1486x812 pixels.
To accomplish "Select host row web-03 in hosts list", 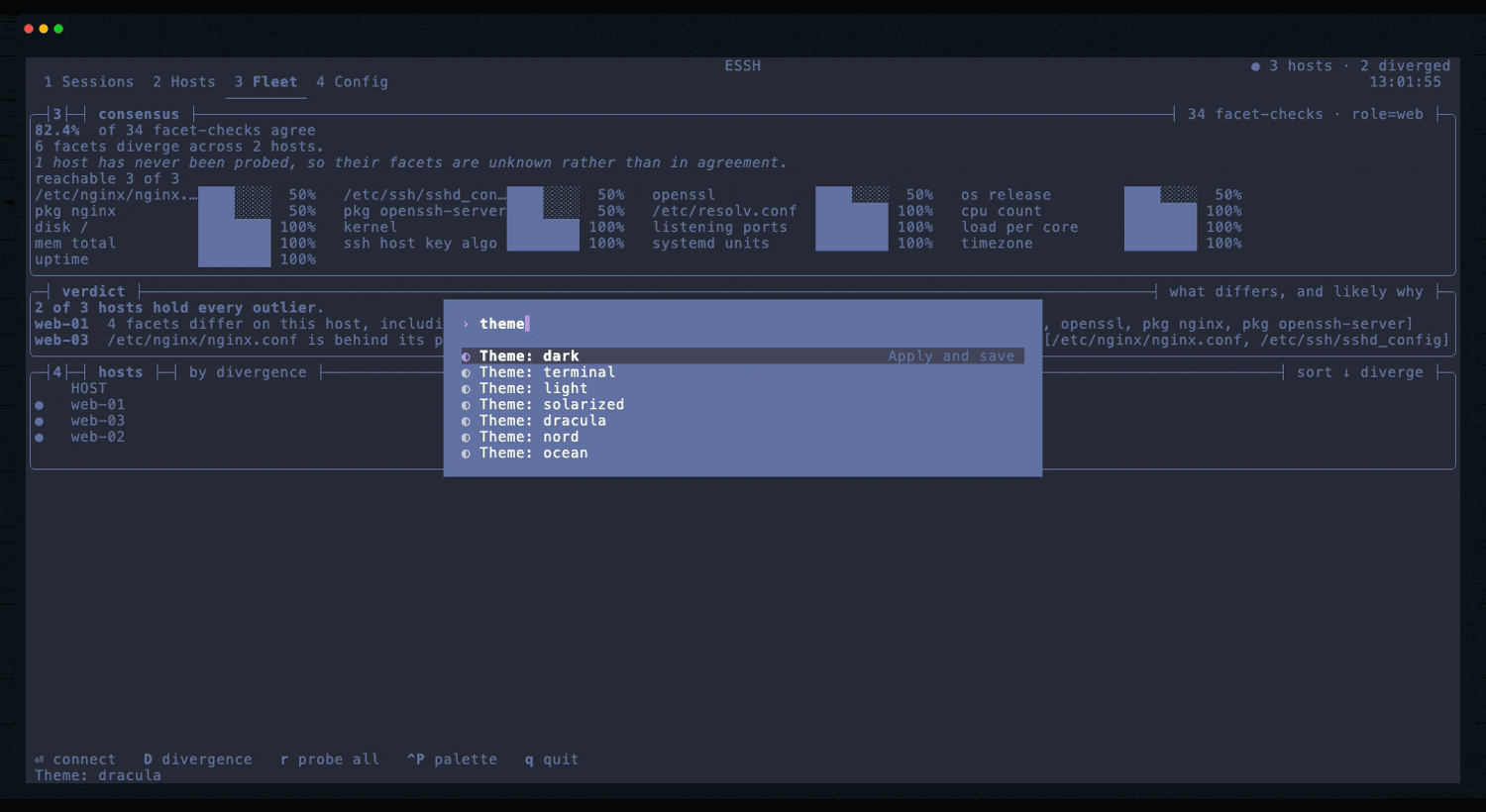I will pos(97,421).
